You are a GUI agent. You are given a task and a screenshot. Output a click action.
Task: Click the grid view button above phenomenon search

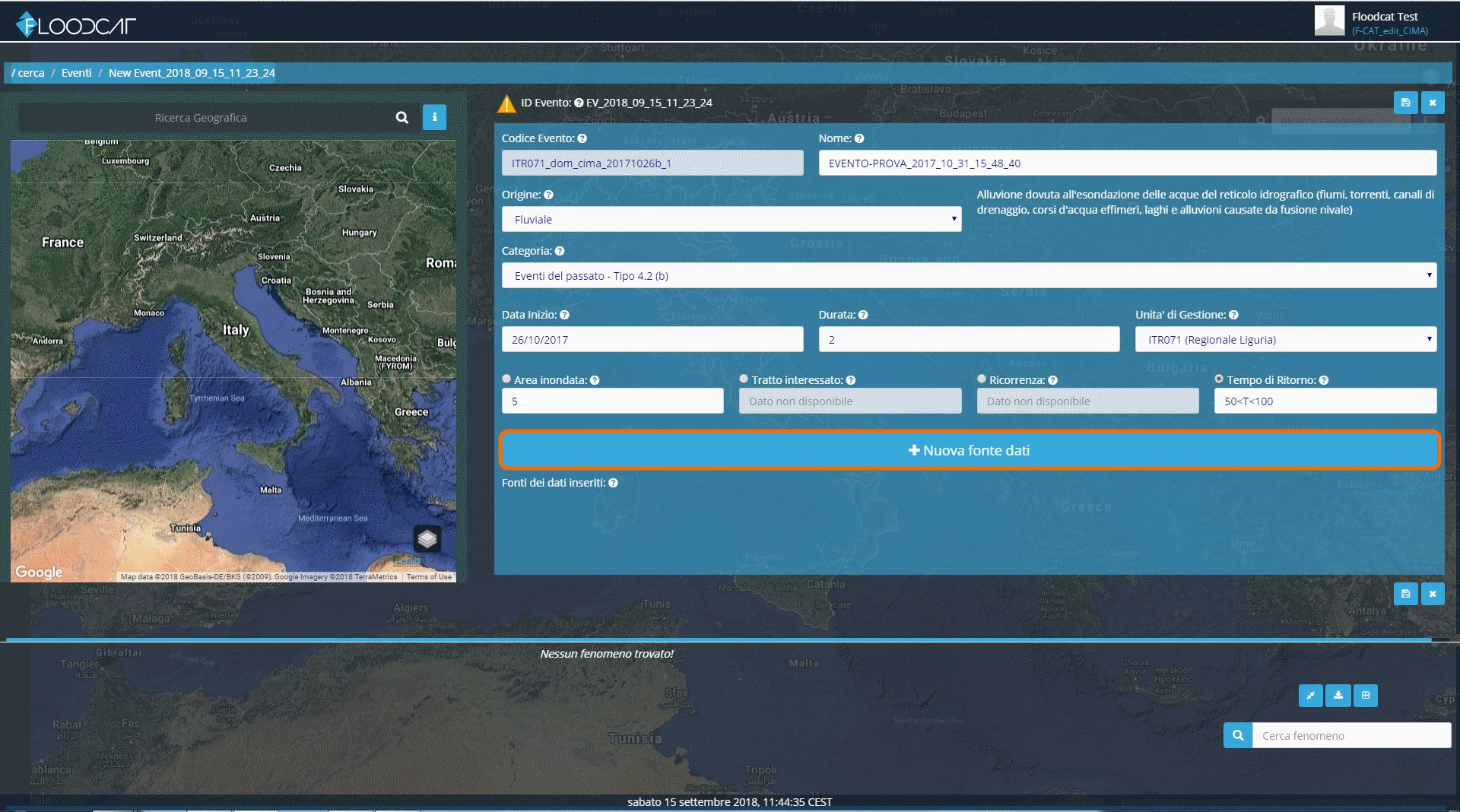pyautogui.click(x=1366, y=695)
